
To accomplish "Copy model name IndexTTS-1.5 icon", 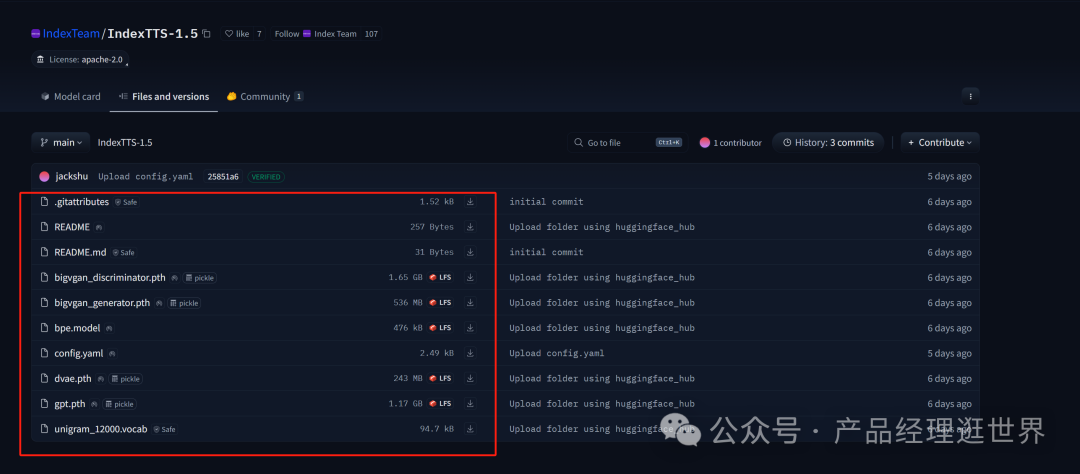I will 206,33.
